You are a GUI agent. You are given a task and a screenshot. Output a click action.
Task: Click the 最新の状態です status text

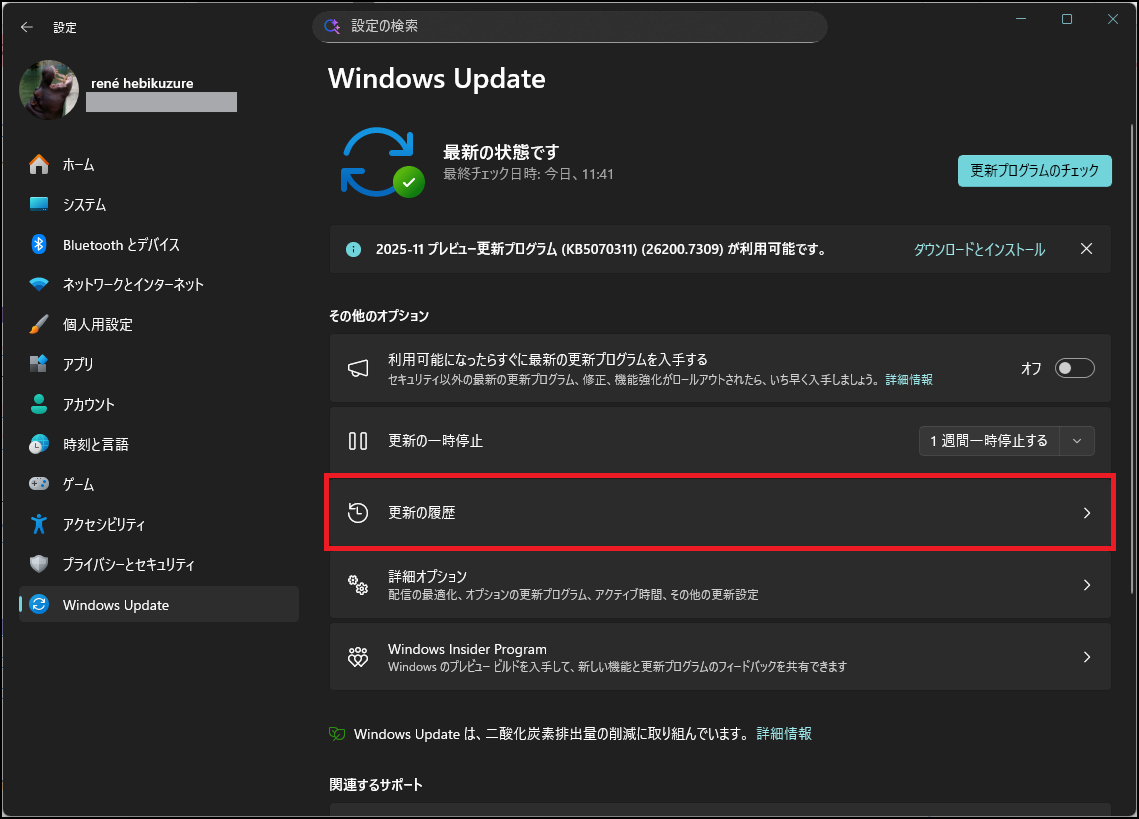click(x=501, y=152)
